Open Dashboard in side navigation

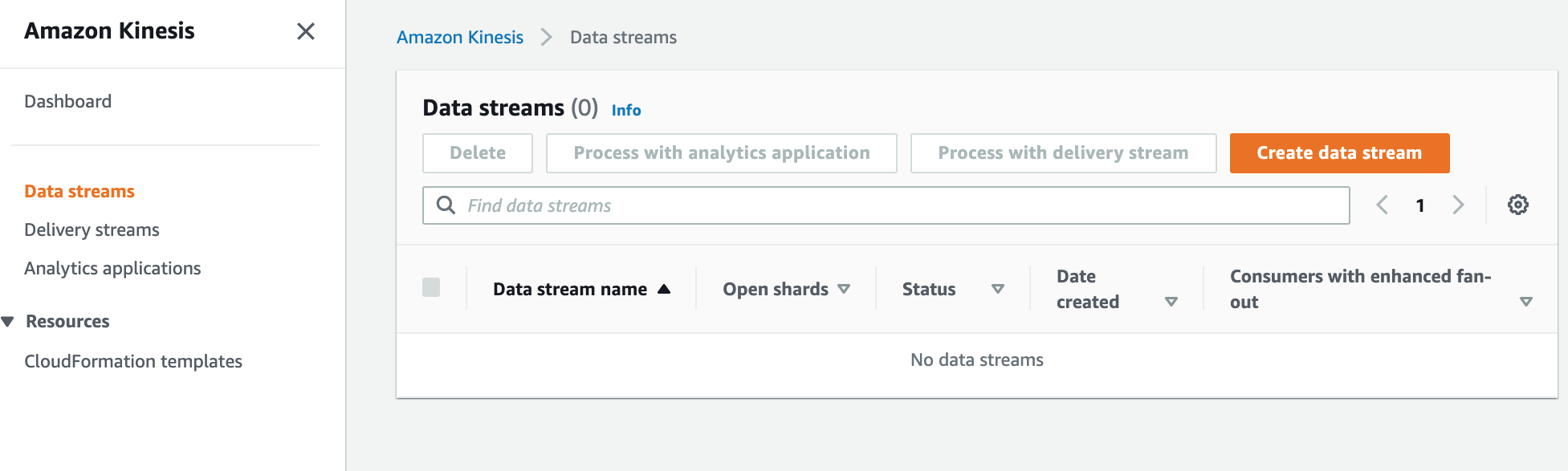(x=68, y=101)
